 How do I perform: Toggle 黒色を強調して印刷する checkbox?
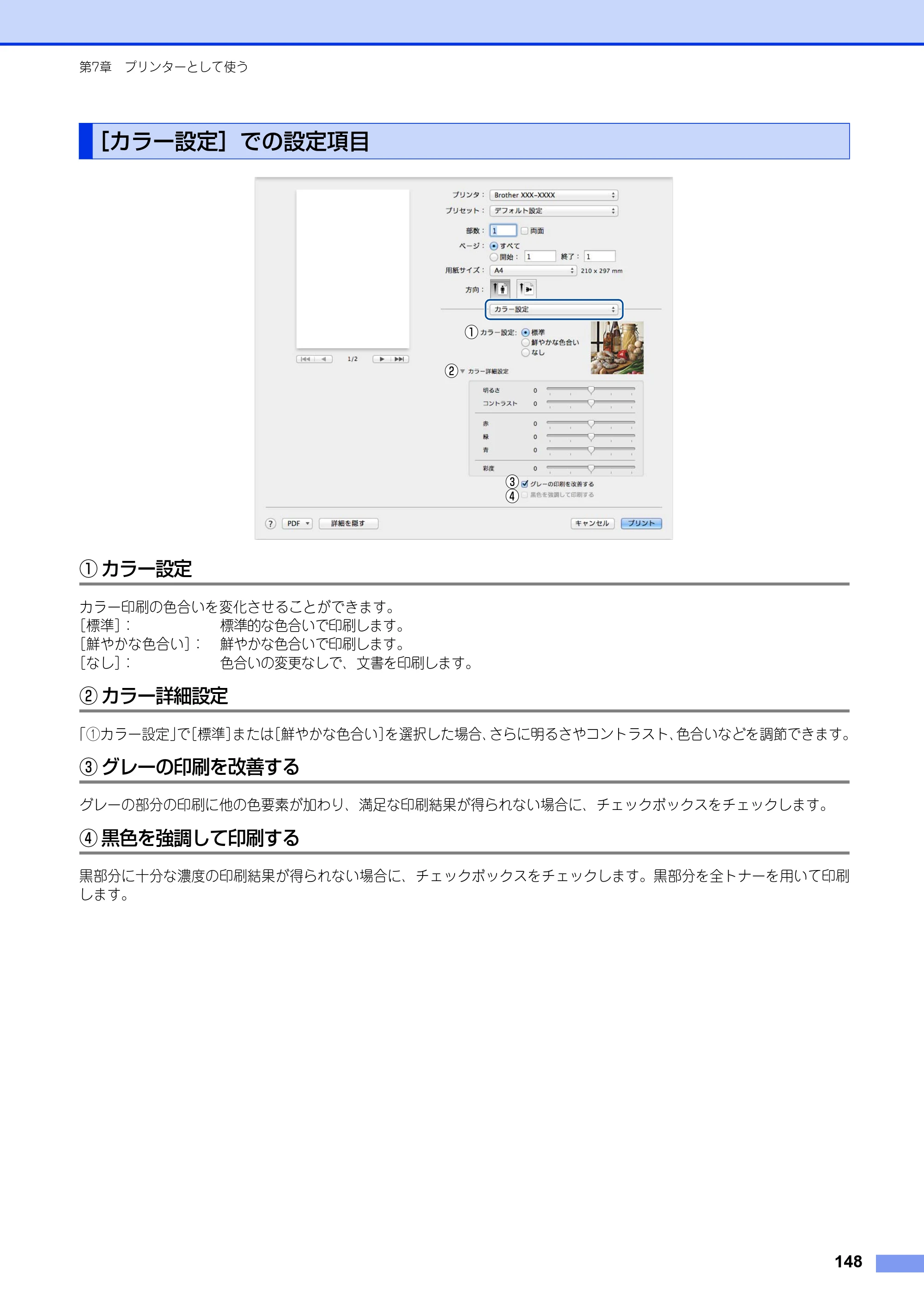click(525, 494)
